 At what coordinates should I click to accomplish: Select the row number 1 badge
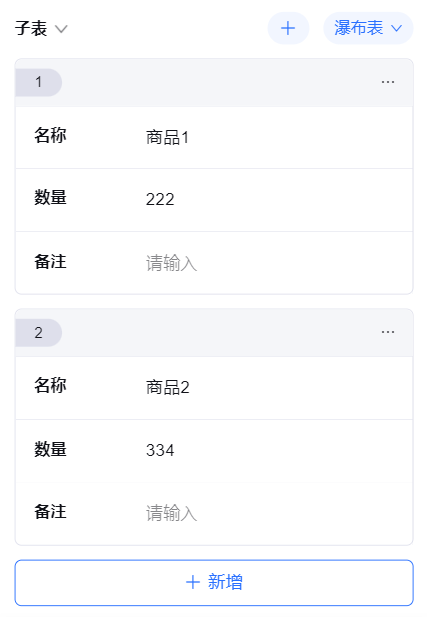click(x=38, y=82)
